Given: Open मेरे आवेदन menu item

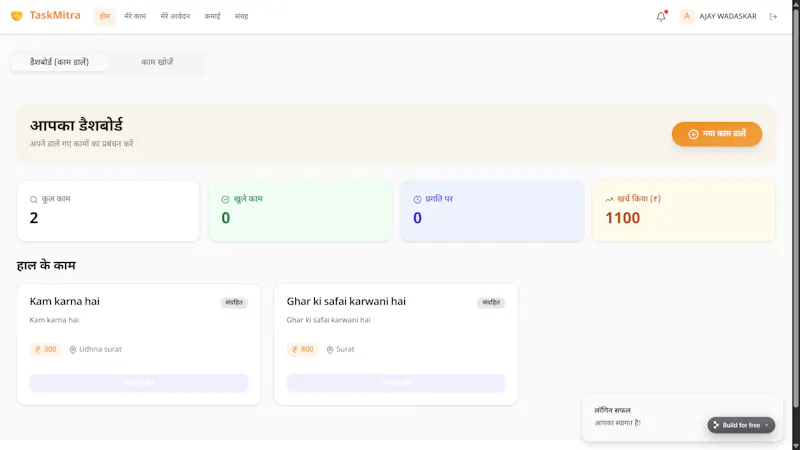Looking at the screenshot, I should 175,16.
